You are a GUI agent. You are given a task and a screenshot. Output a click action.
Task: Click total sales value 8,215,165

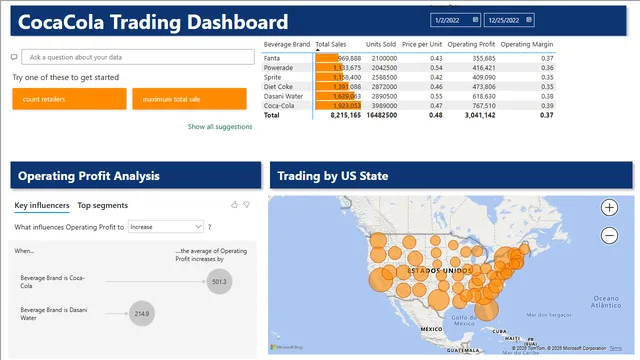346,115
